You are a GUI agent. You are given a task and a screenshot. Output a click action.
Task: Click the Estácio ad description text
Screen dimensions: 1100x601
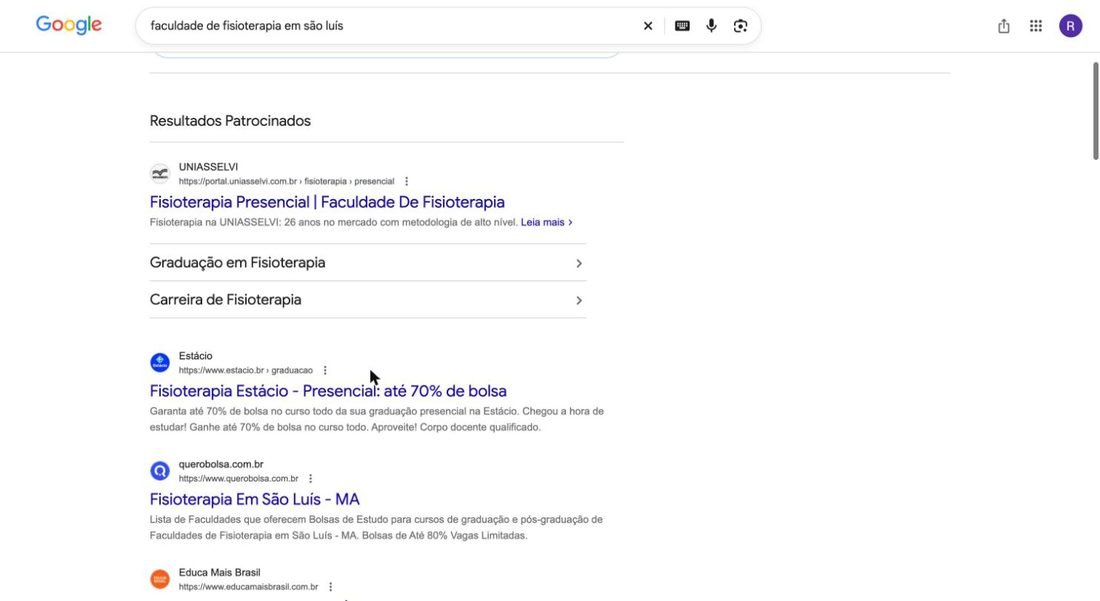[x=377, y=419]
